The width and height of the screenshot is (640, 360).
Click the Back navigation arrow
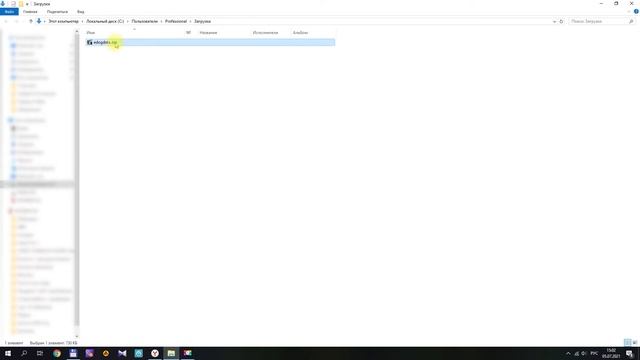[x=6, y=21]
